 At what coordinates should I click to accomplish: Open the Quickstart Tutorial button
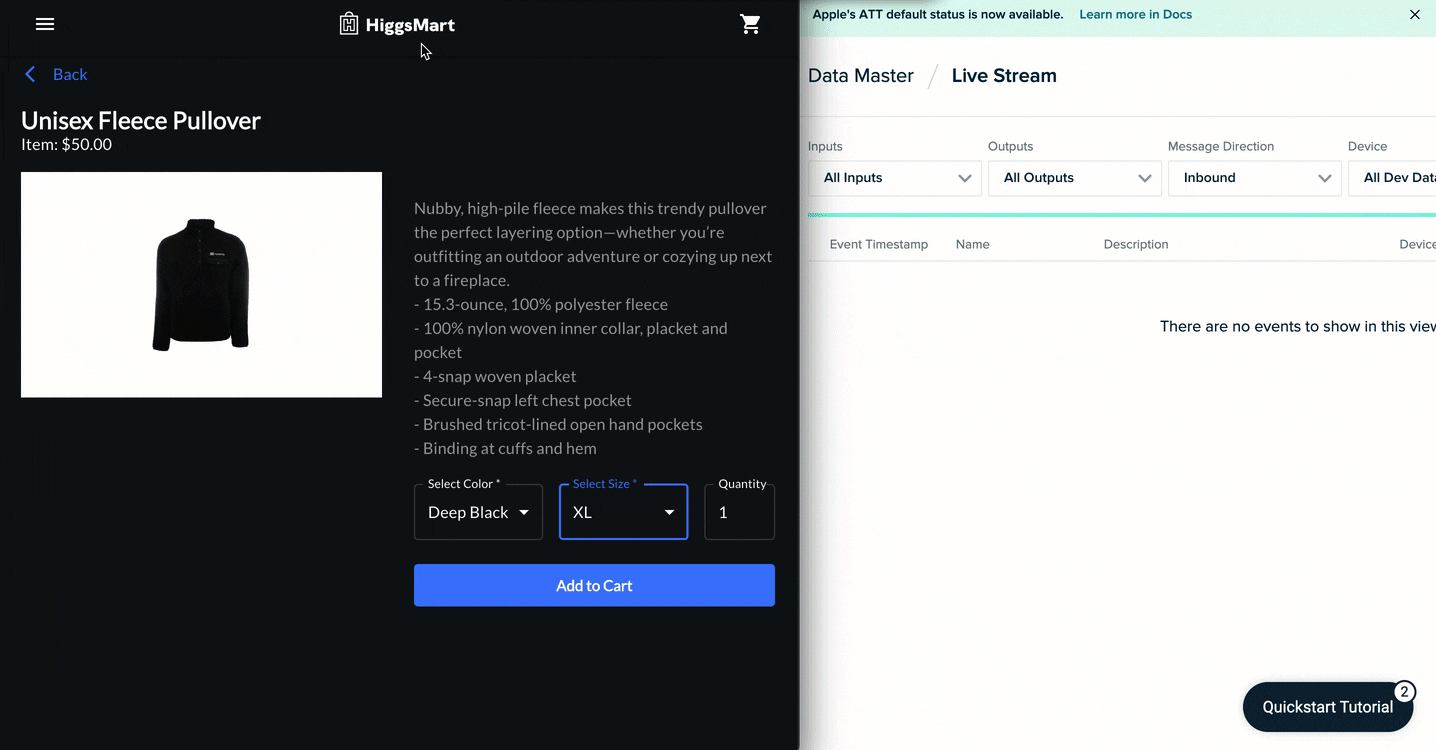(x=1327, y=707)
